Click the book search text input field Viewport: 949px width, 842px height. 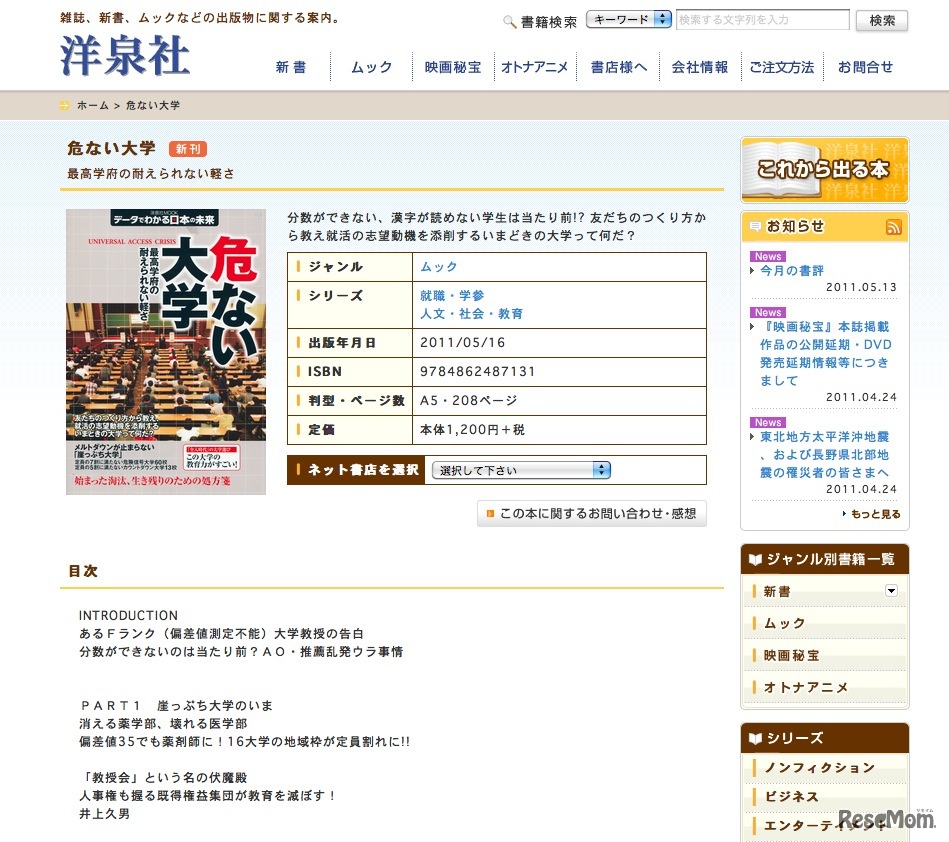[763, 19]
